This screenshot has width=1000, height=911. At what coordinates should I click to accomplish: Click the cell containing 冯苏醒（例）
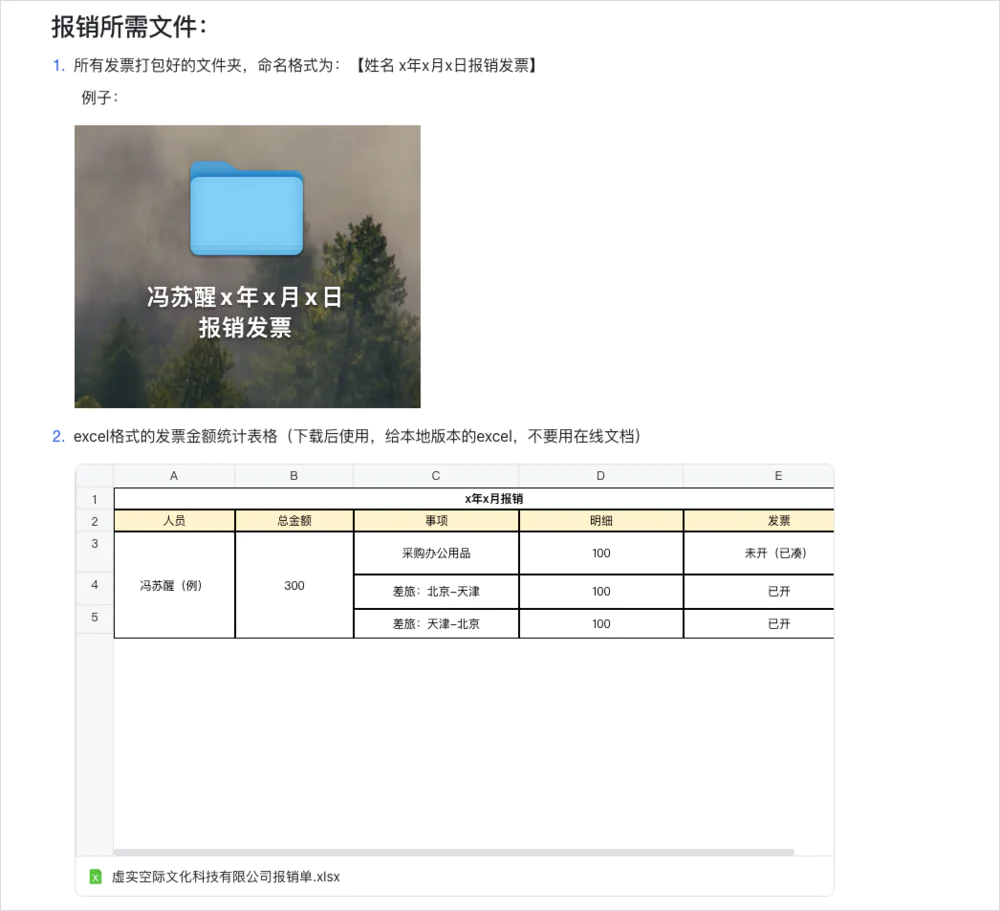[173, 585]
